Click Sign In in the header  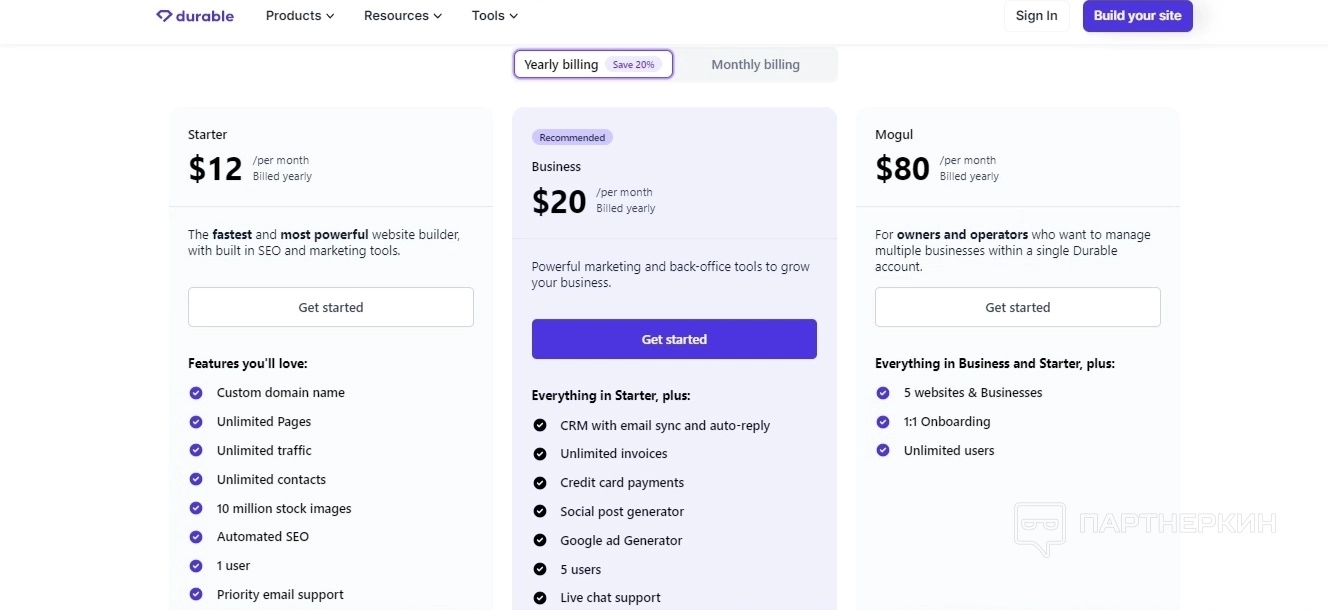1036,16
